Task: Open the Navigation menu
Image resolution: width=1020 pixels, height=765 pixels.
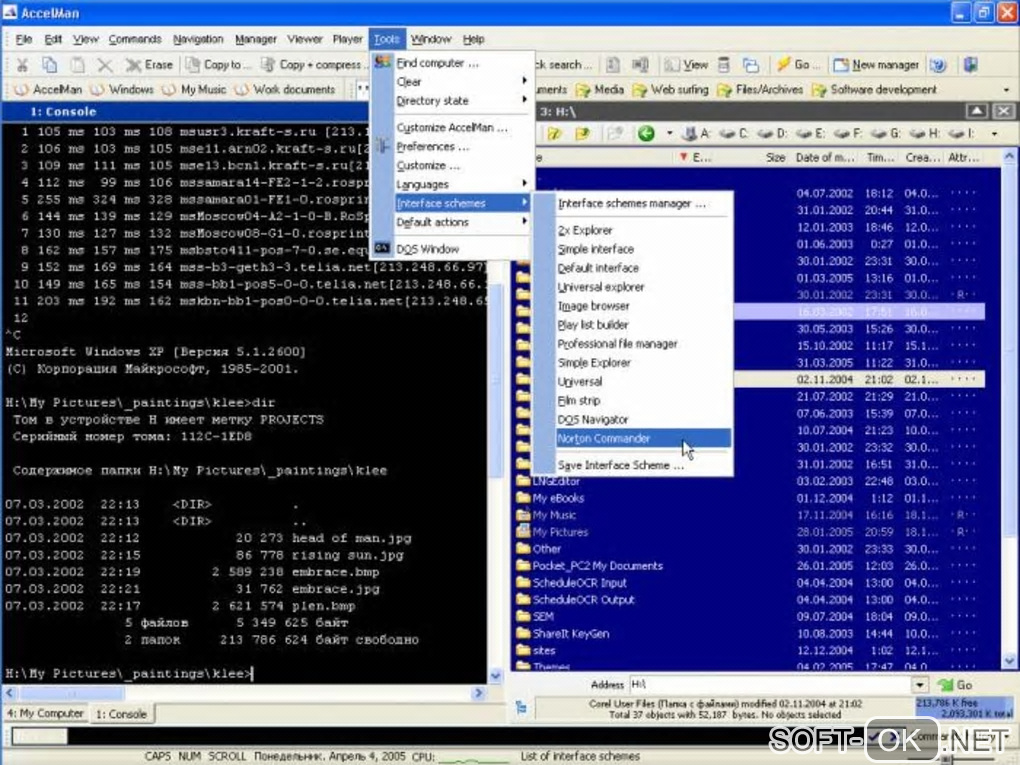Action: coord(198,39)
